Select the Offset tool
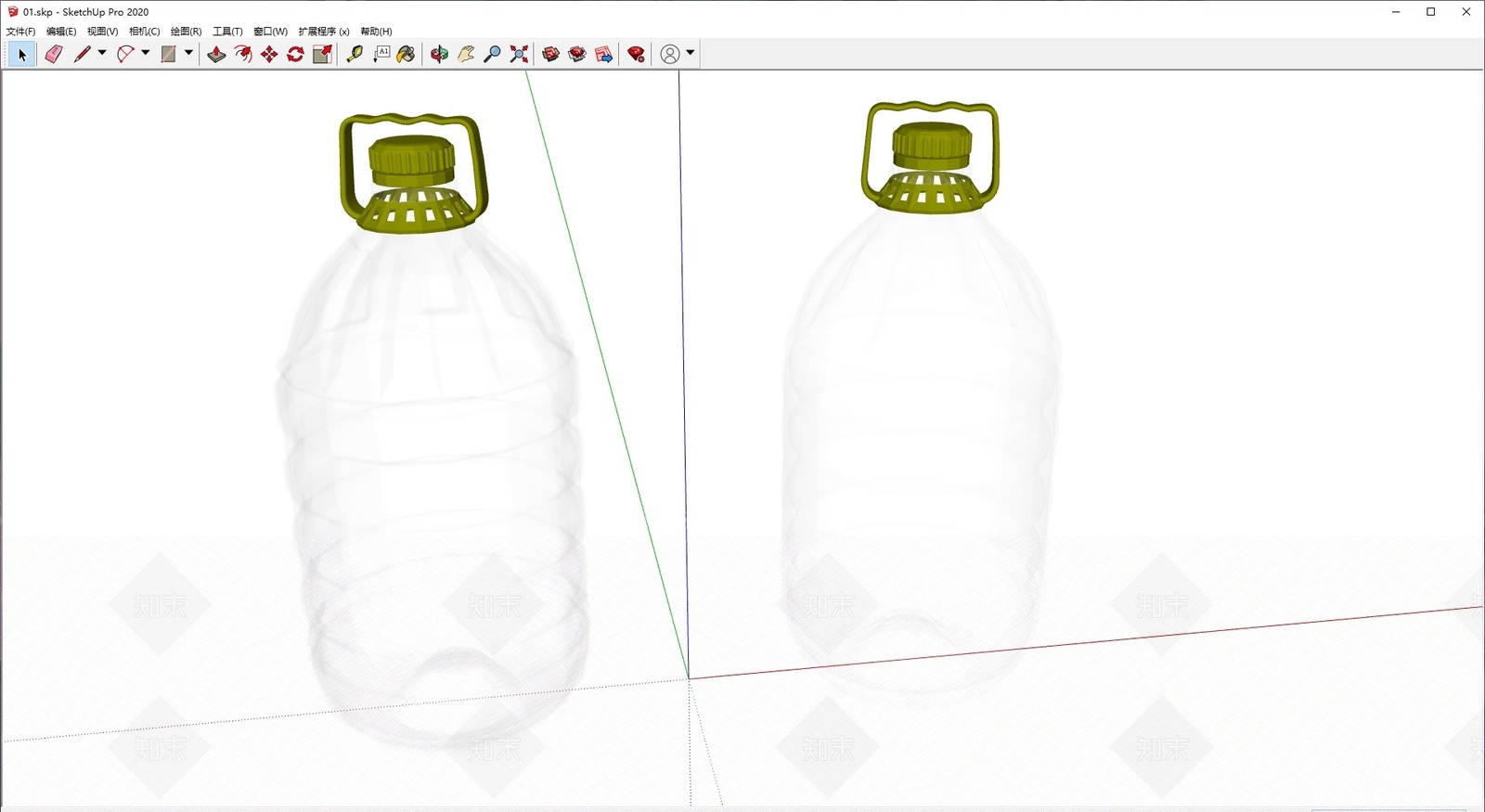This screenshot has width=1485, height=812. 243,55
